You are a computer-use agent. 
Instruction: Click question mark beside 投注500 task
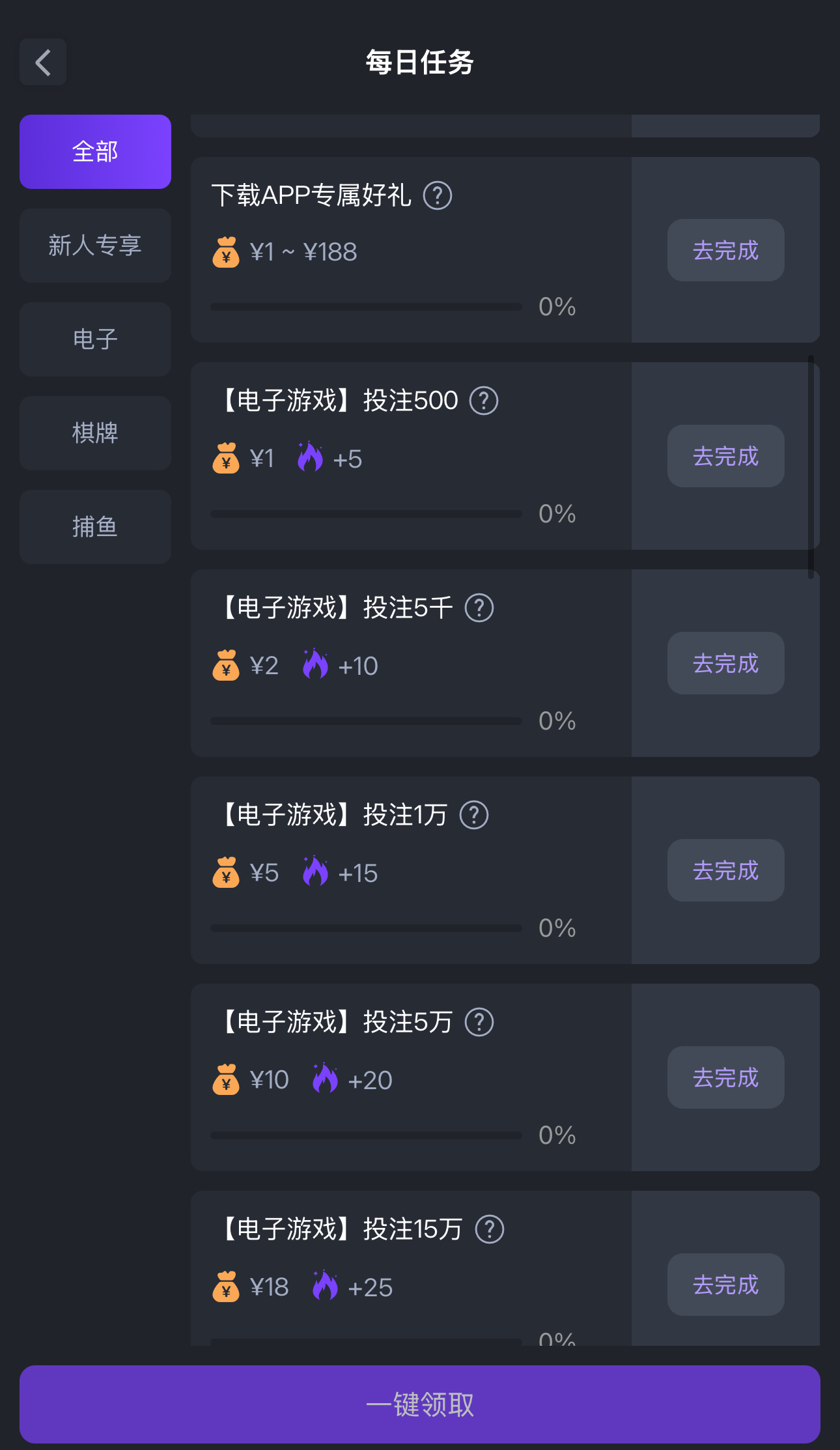[484, 401]
